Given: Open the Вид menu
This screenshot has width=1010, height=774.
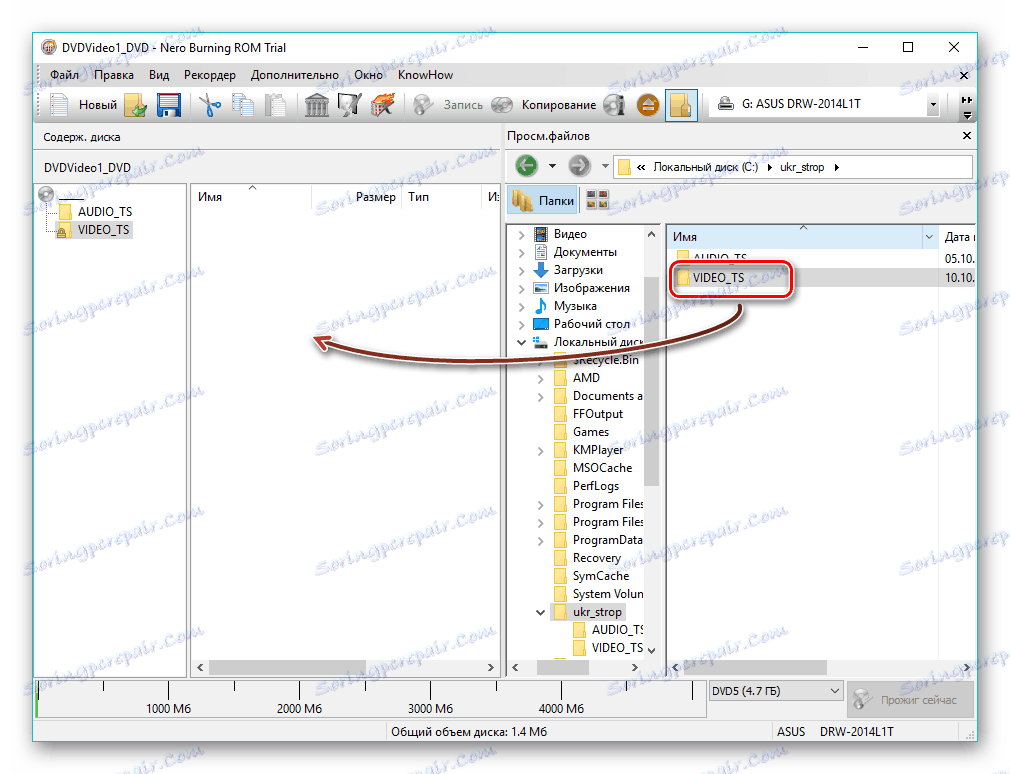Looking at the screenshot, I should click(x=159, y=75).
